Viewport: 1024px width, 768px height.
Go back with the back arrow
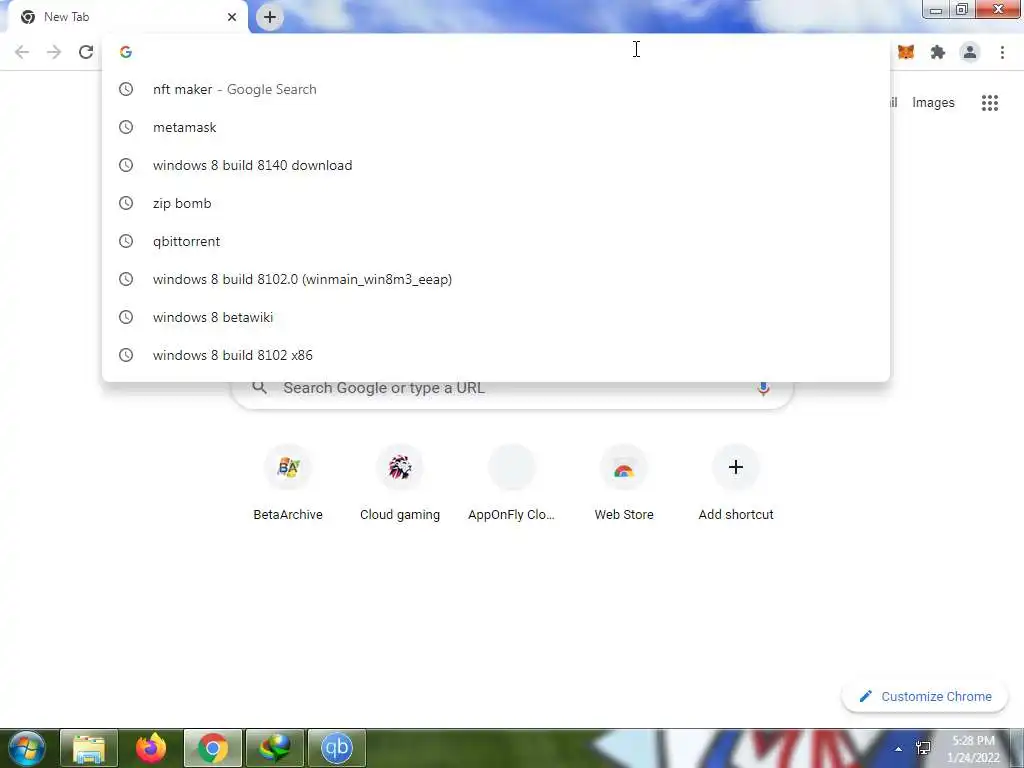(x=22, y=52)
